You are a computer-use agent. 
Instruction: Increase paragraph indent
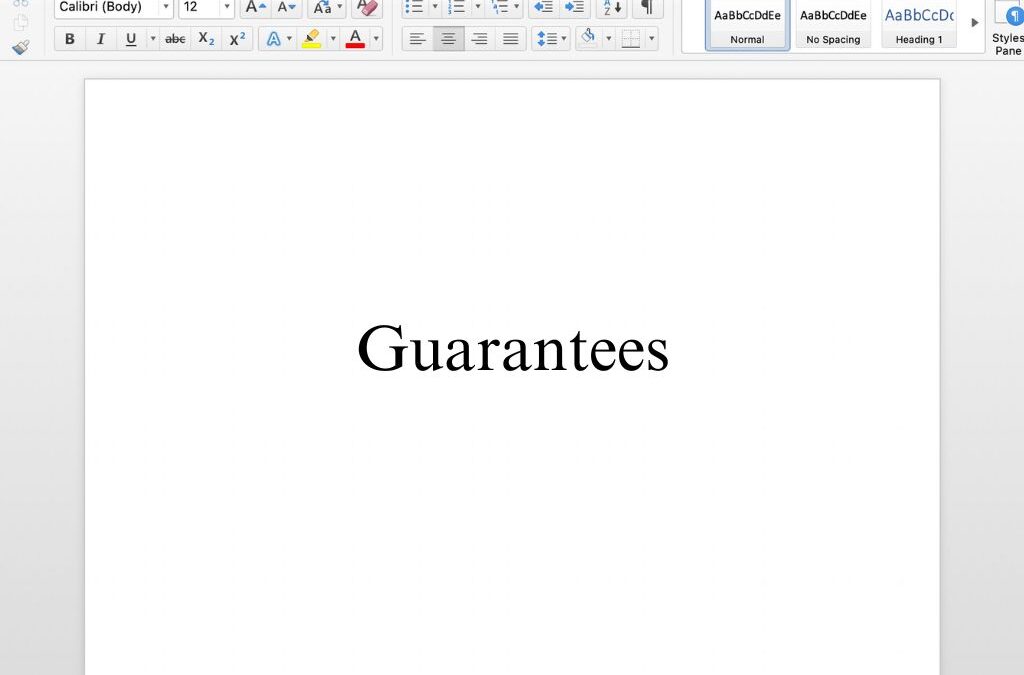click(x=574, y=8)
